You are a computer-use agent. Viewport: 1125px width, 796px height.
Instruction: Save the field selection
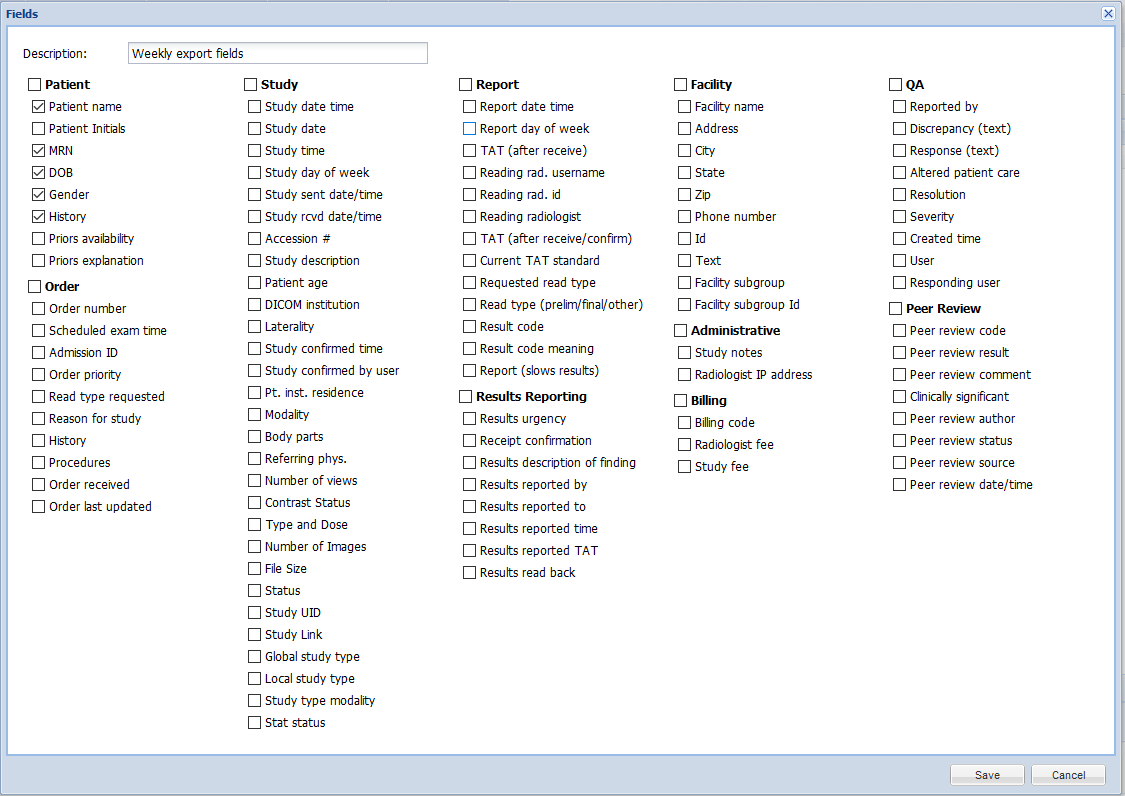(x=987, y=775)
